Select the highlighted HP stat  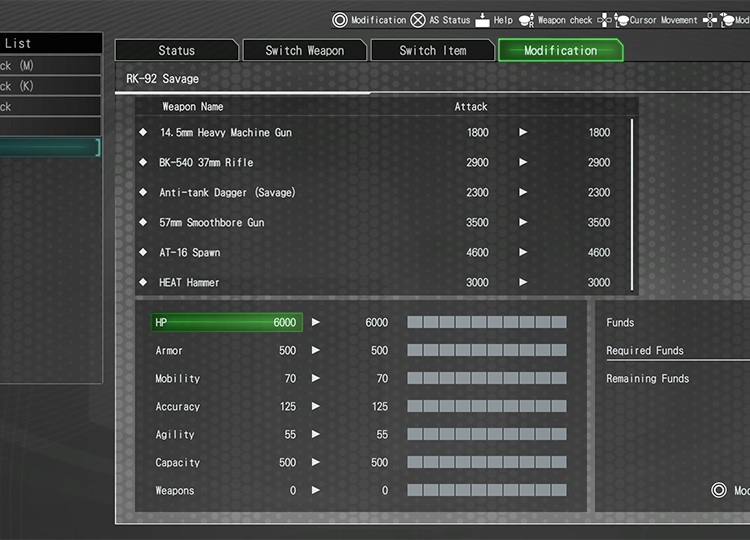[x=226, y=322]
